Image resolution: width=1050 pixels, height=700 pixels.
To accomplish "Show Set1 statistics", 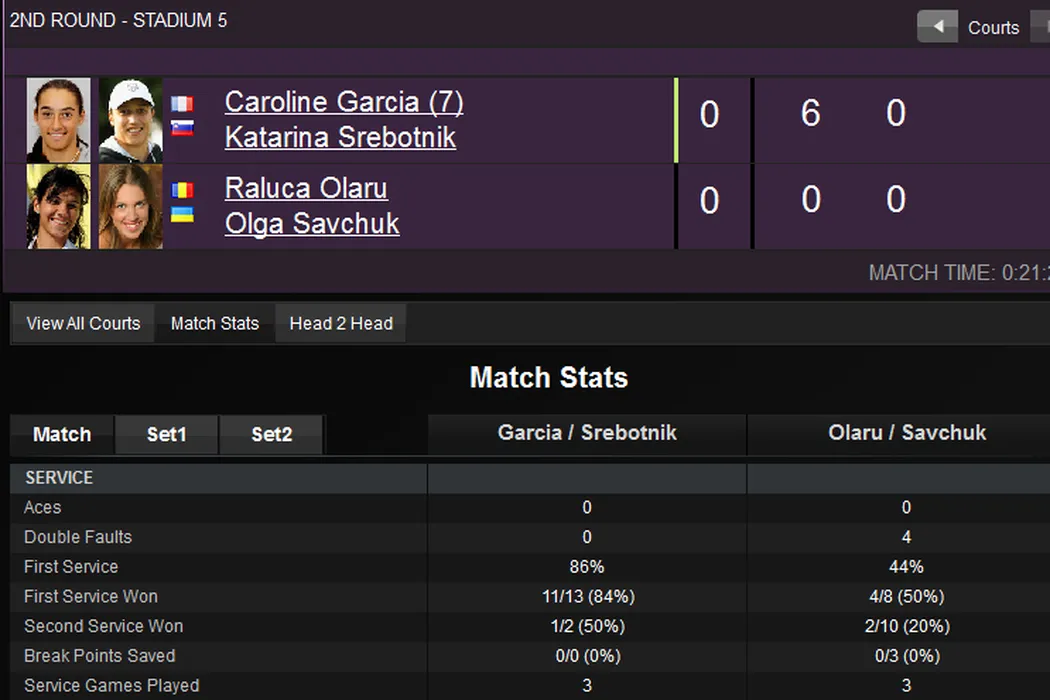I will point(167,435).
